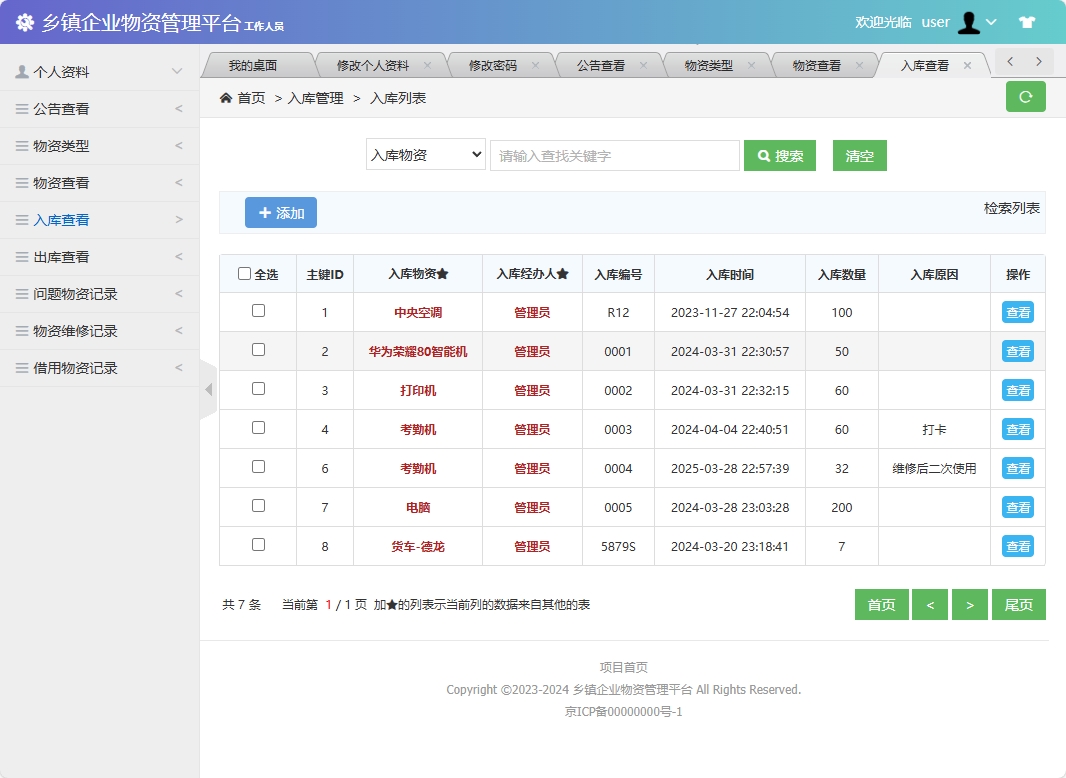Screen dimensions: 1066x778
Task: Check the checkbox for 货车-德龙 row
Action: 257,546
